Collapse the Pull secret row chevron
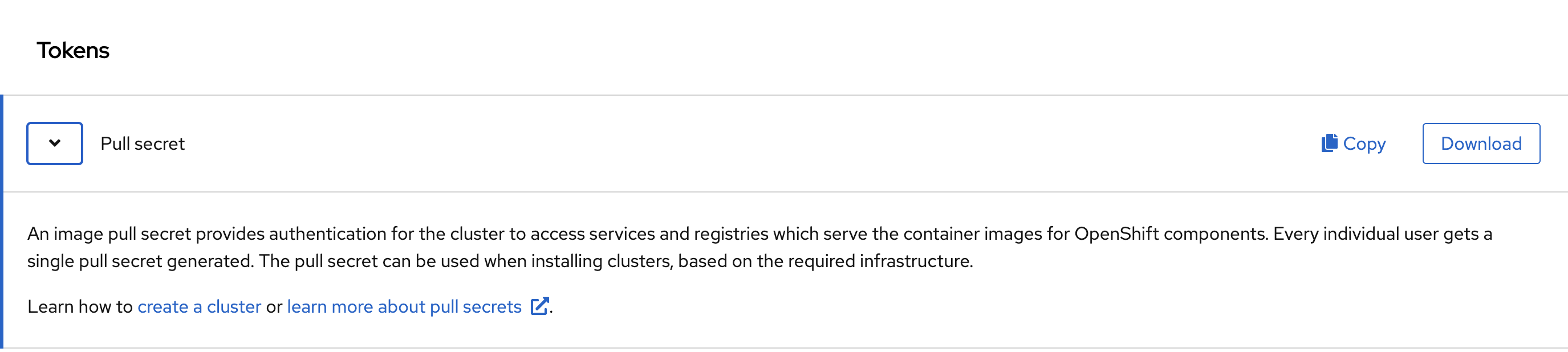The image size is (1568, 352). (55, 144)
